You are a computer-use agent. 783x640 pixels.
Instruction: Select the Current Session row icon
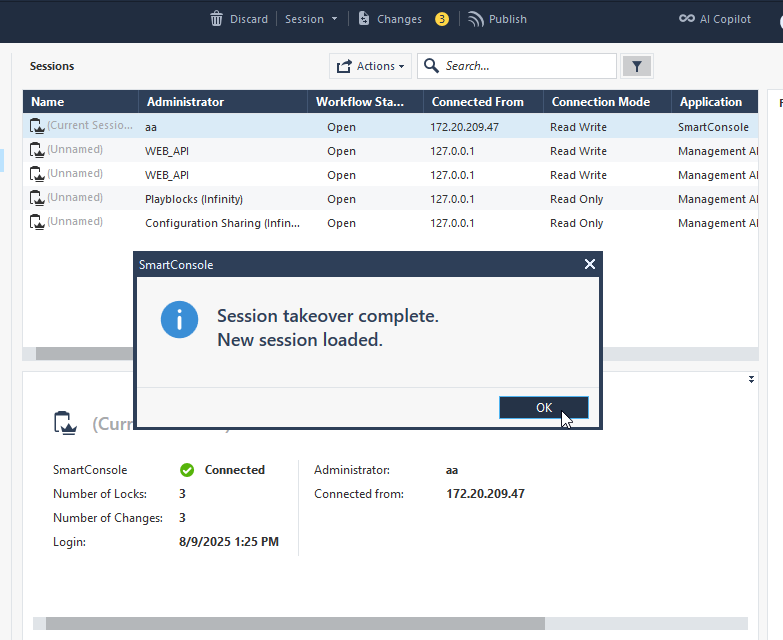(37, 126)
